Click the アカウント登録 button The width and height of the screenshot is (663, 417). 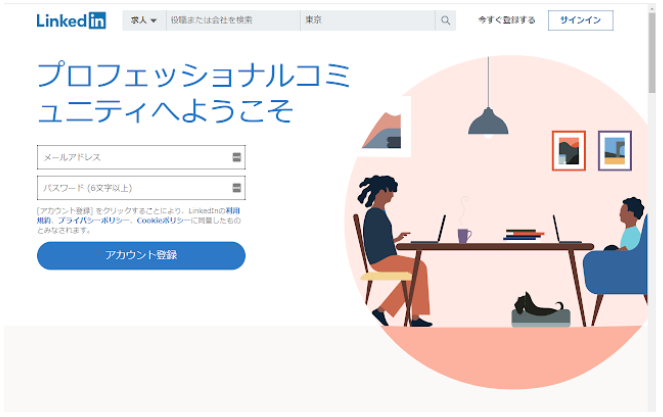[x=141, y=255]
